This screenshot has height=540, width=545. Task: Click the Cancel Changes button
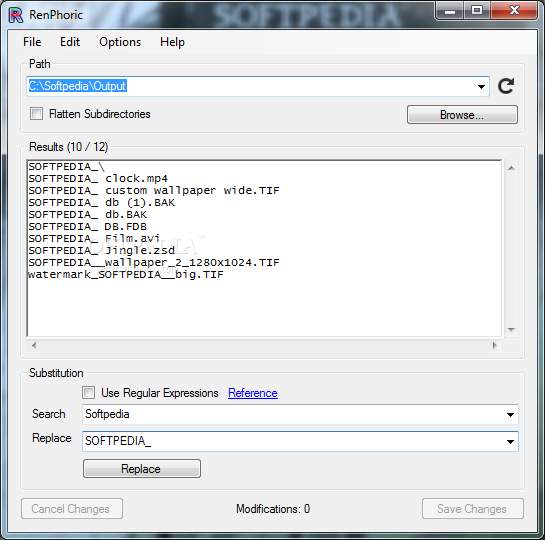click(x=72, y=509)
